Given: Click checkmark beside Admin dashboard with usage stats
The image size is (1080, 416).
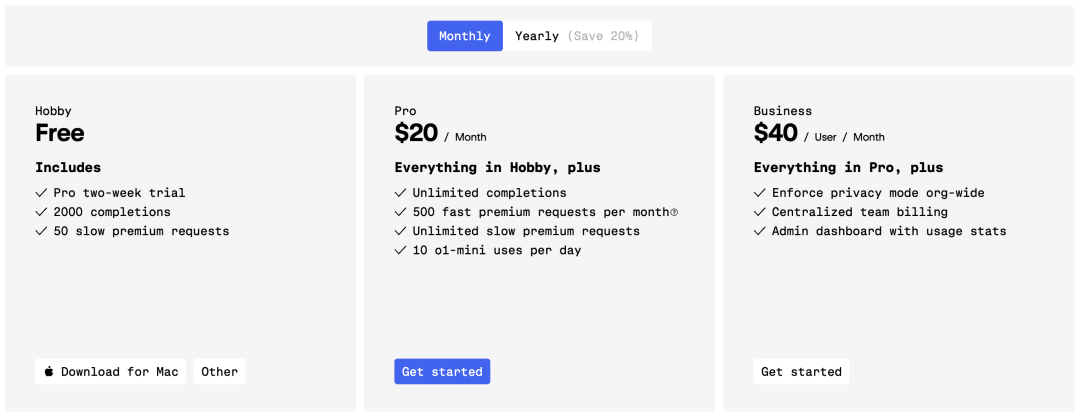Looking at the screenshot, I should click(760, 231).
